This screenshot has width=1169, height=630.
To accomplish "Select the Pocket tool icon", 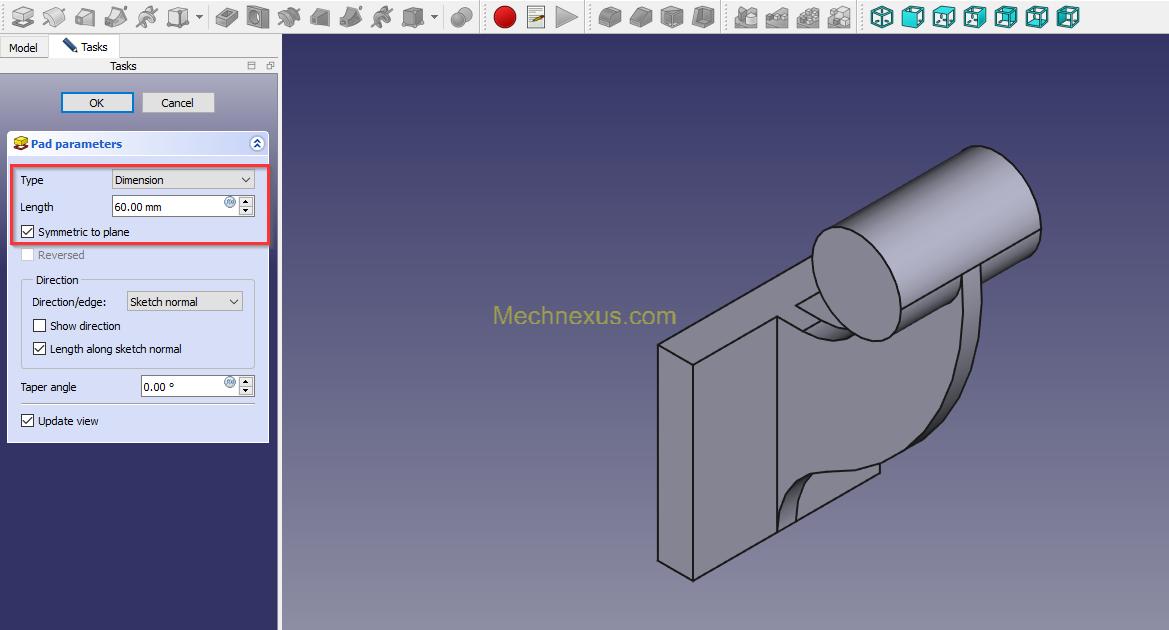I will point(227,16).
